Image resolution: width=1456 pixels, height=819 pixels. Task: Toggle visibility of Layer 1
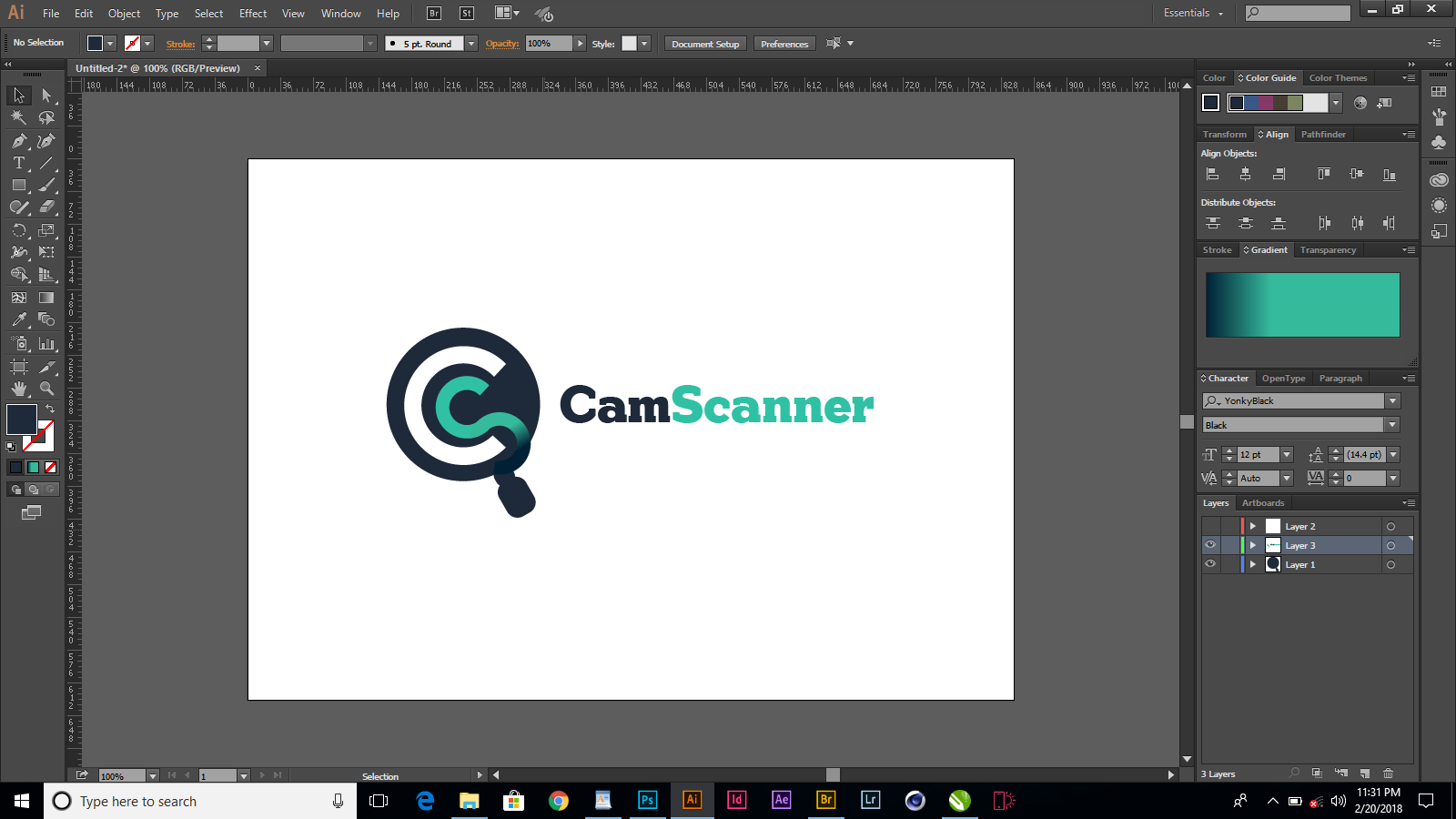point(1210,564)
